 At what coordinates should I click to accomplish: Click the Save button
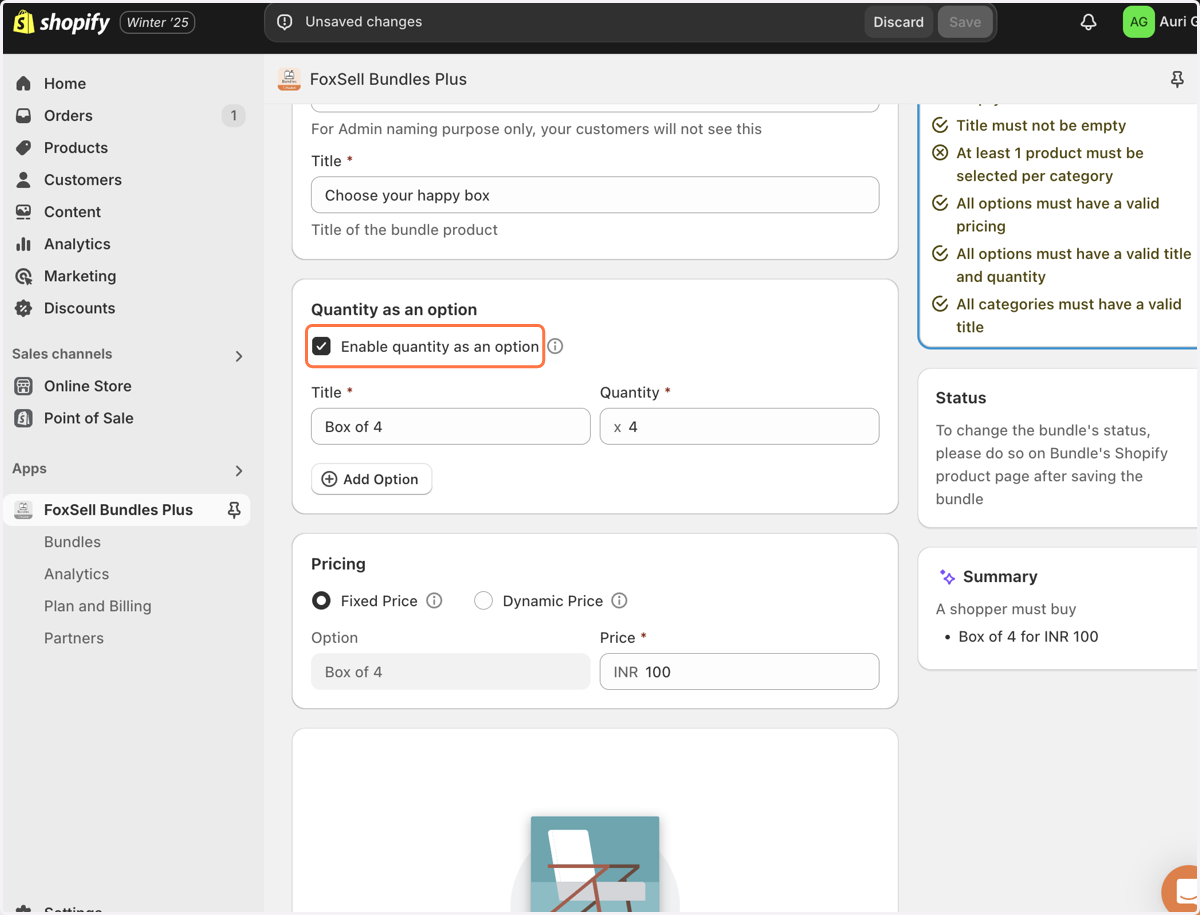pos(965,22)
